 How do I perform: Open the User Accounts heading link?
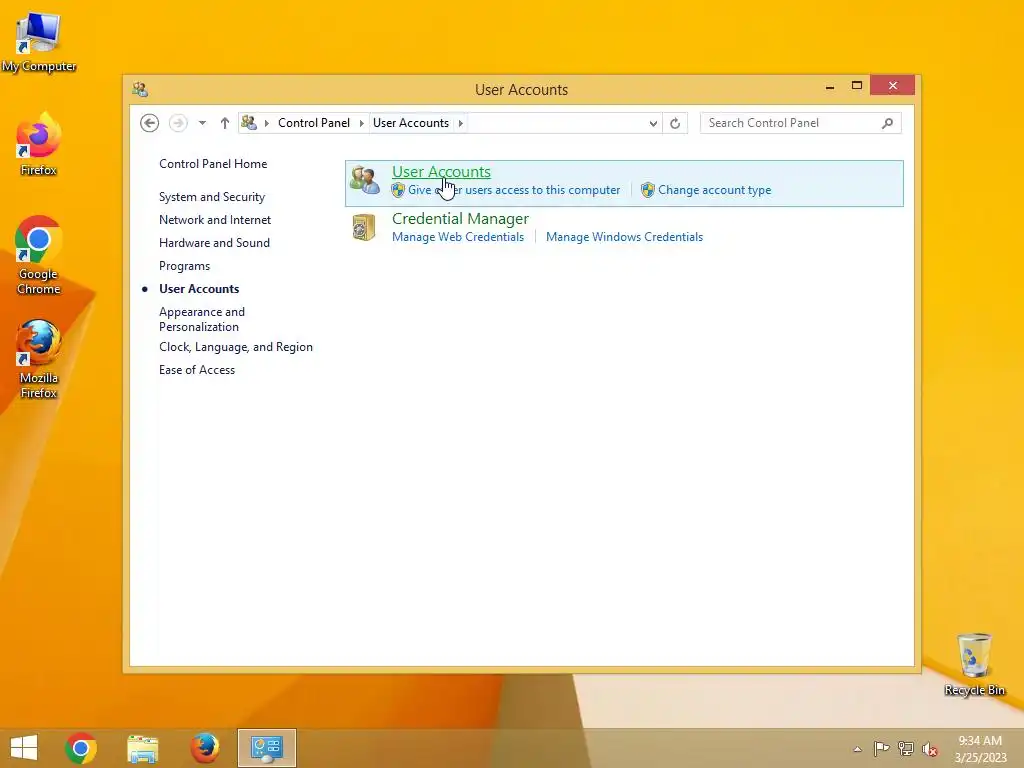pyautogui.click(x=441, y=172)
